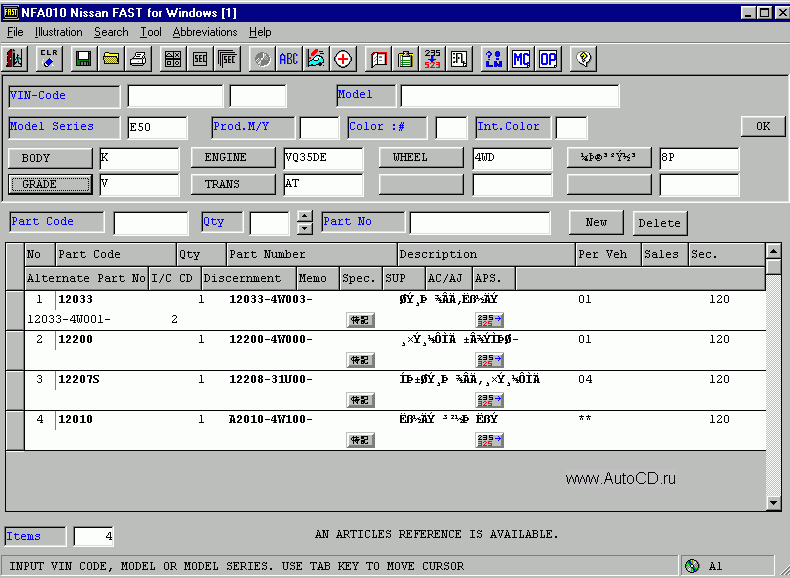Click the ENGINE button
The height and width of the screenshot is (578, 790).
coord(233,157)
